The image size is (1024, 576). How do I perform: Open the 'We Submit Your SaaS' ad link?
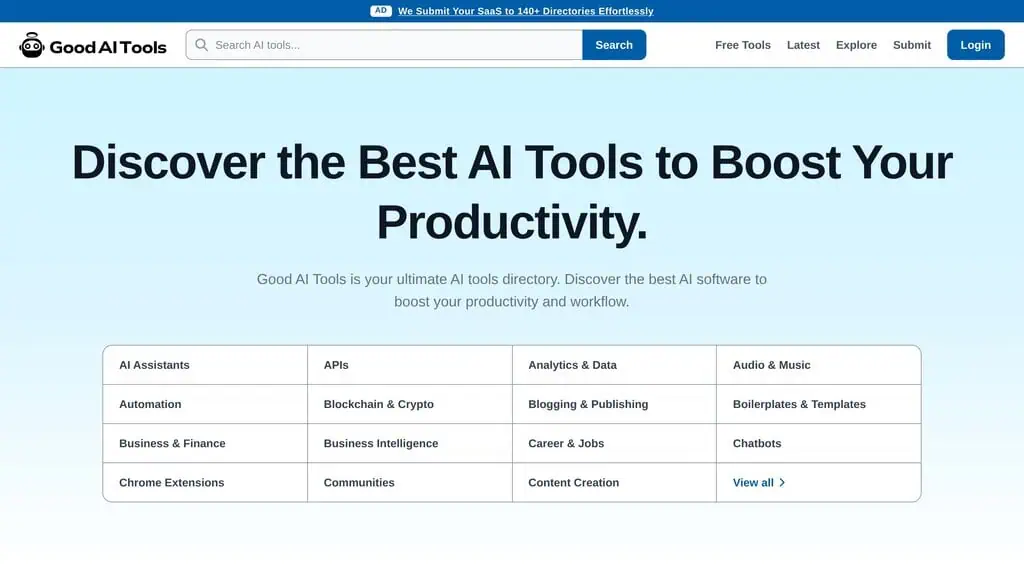(526, 11)
